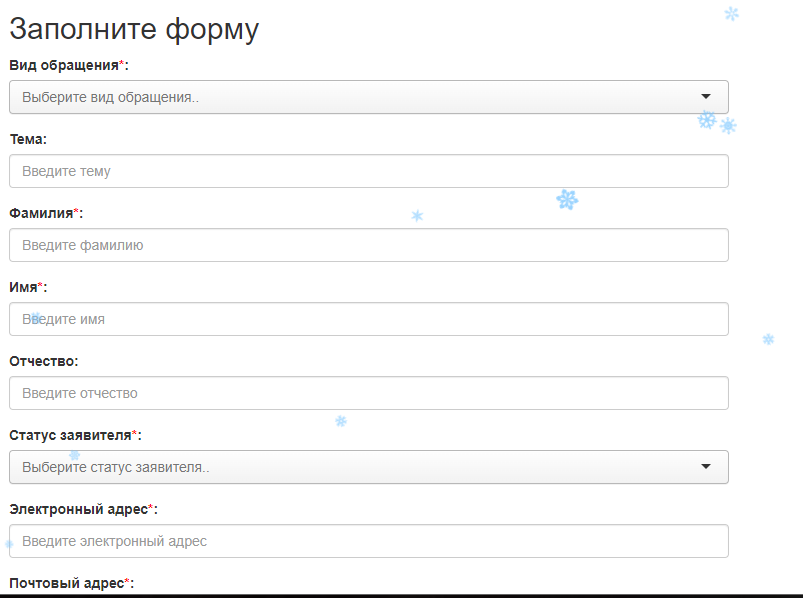The image size is (803, 598).
Task: Select the 'Вид обращения' label
Action: click(64, 66)
